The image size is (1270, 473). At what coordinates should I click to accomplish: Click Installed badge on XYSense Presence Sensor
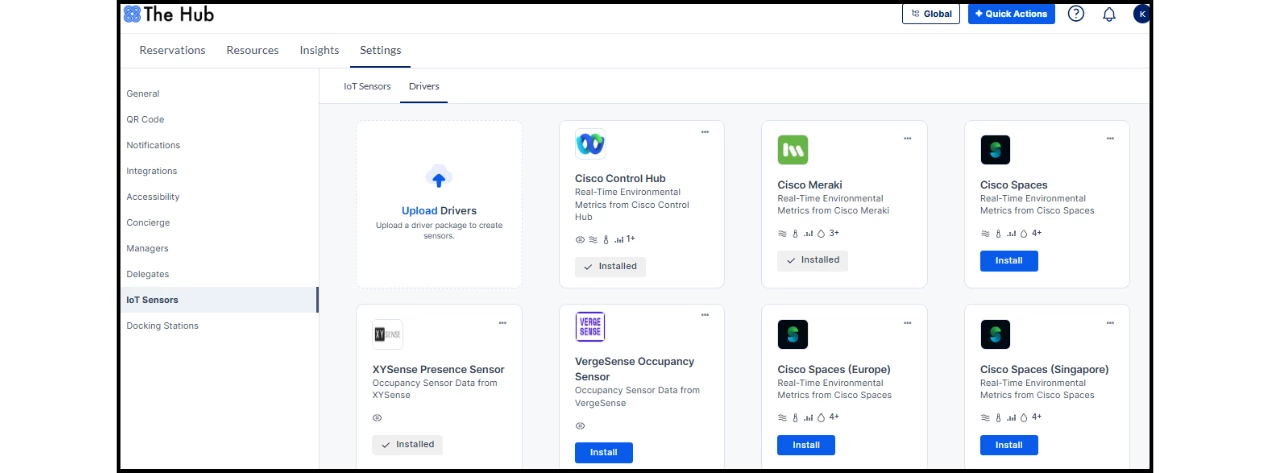tap(407, 445)
